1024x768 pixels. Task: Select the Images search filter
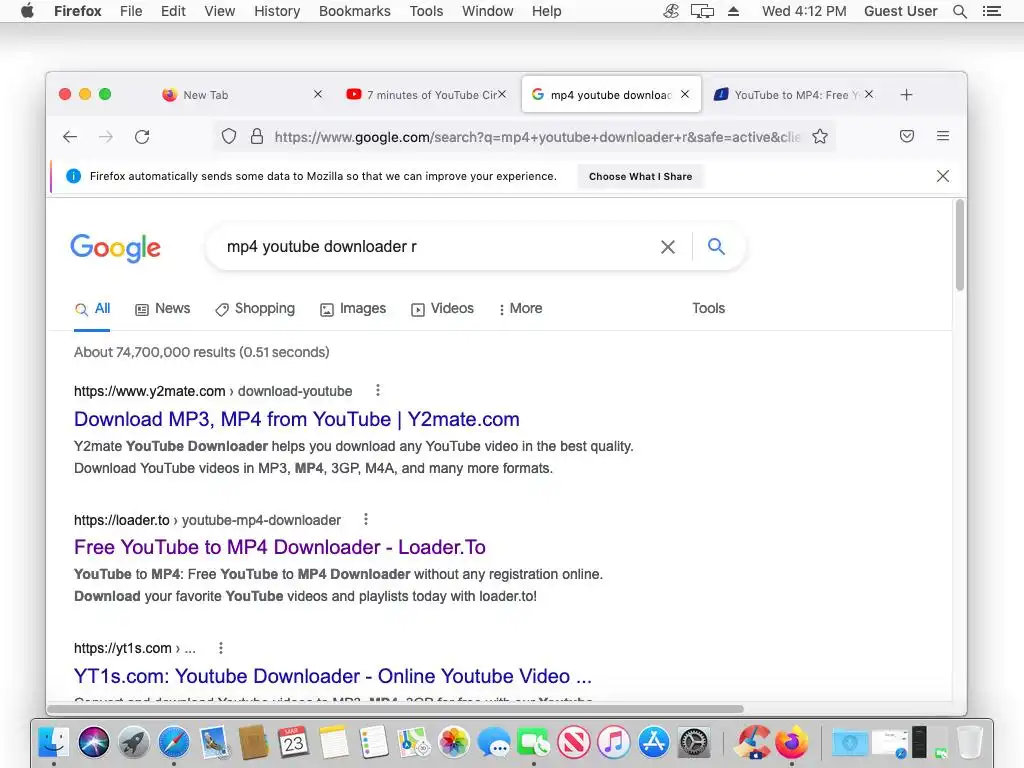point(353,308)
